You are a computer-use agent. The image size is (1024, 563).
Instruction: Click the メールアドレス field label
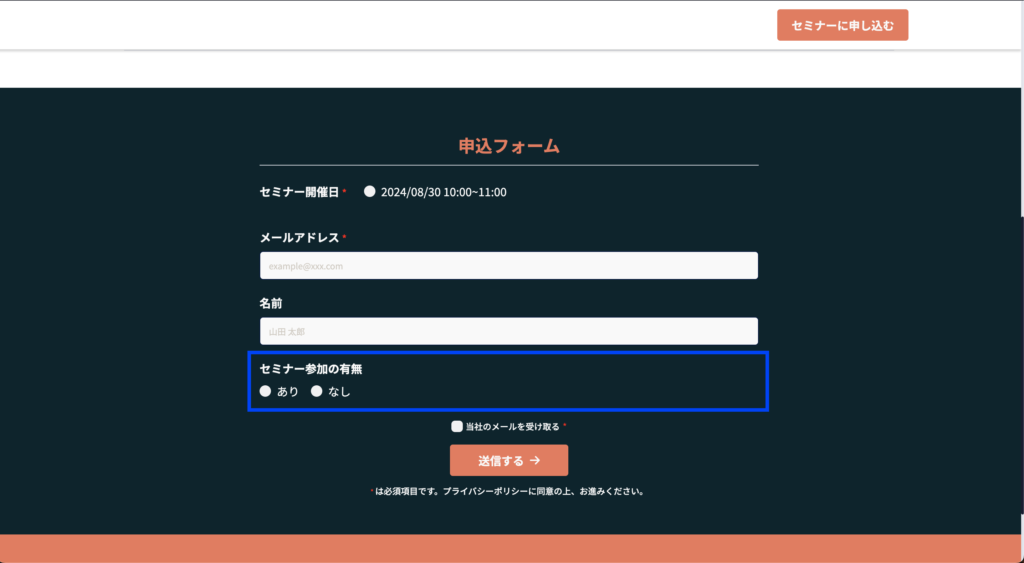tap(299, 238)
